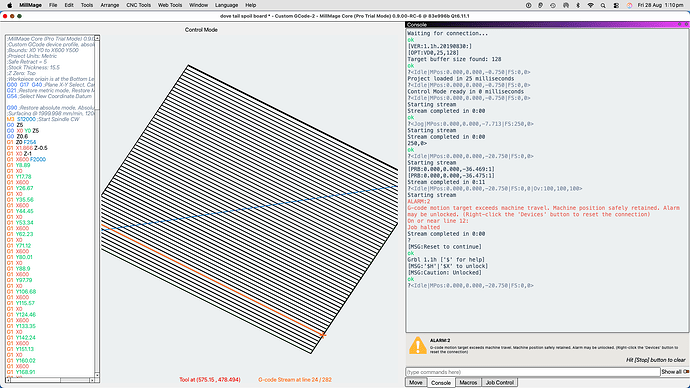Switch to the Macros tab
The width and height of the screenshot is (690, 388).
468,382
